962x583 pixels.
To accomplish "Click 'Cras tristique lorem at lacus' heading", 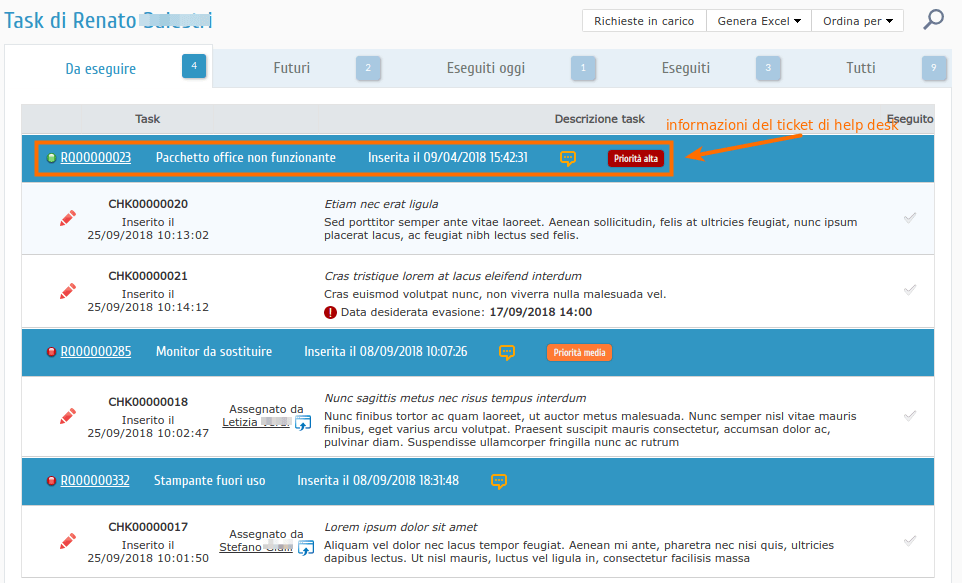I will click(x=453, y=276).
